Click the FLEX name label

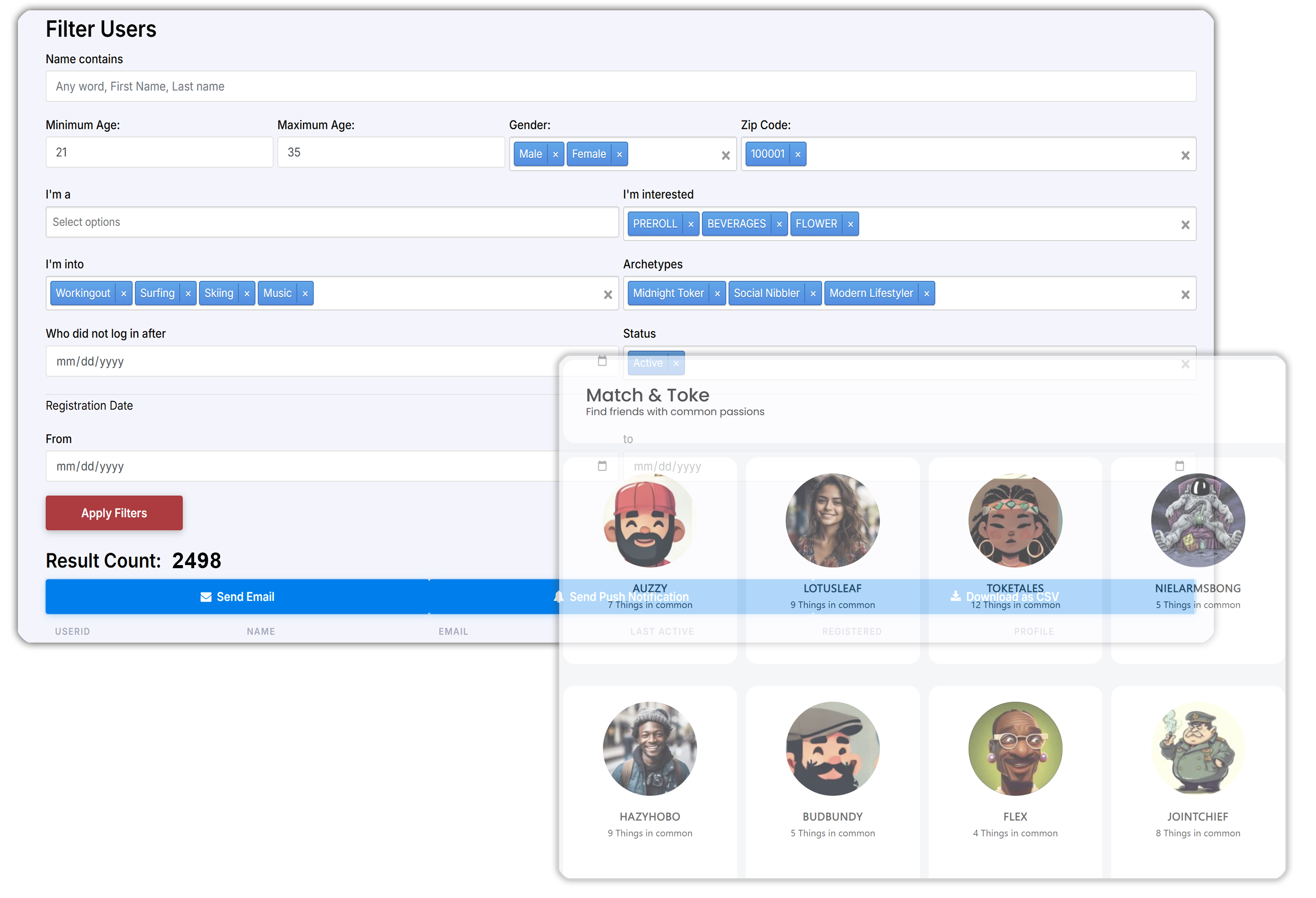[x=1015, y=817]
